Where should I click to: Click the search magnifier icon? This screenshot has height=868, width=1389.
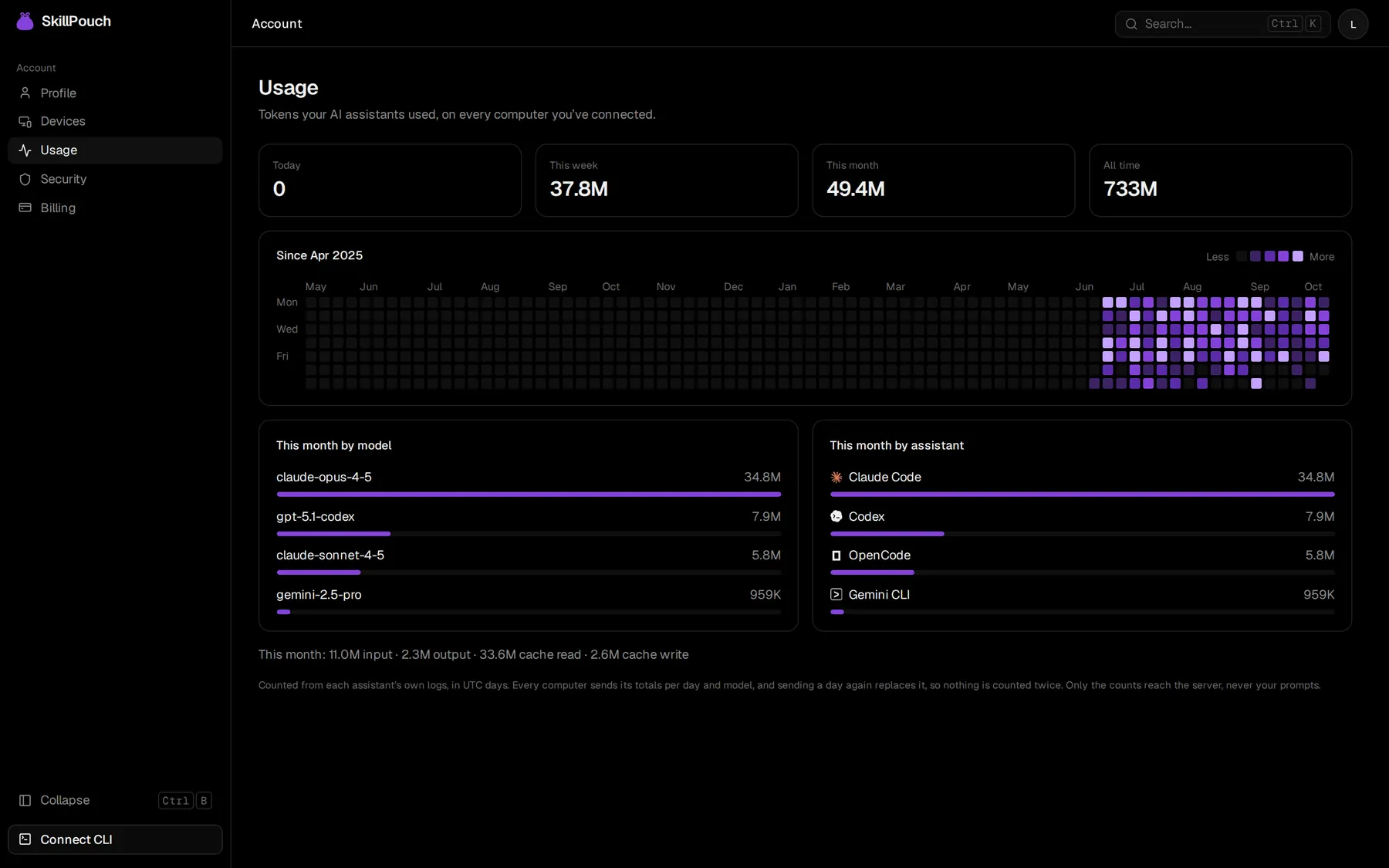(1131, 24)
